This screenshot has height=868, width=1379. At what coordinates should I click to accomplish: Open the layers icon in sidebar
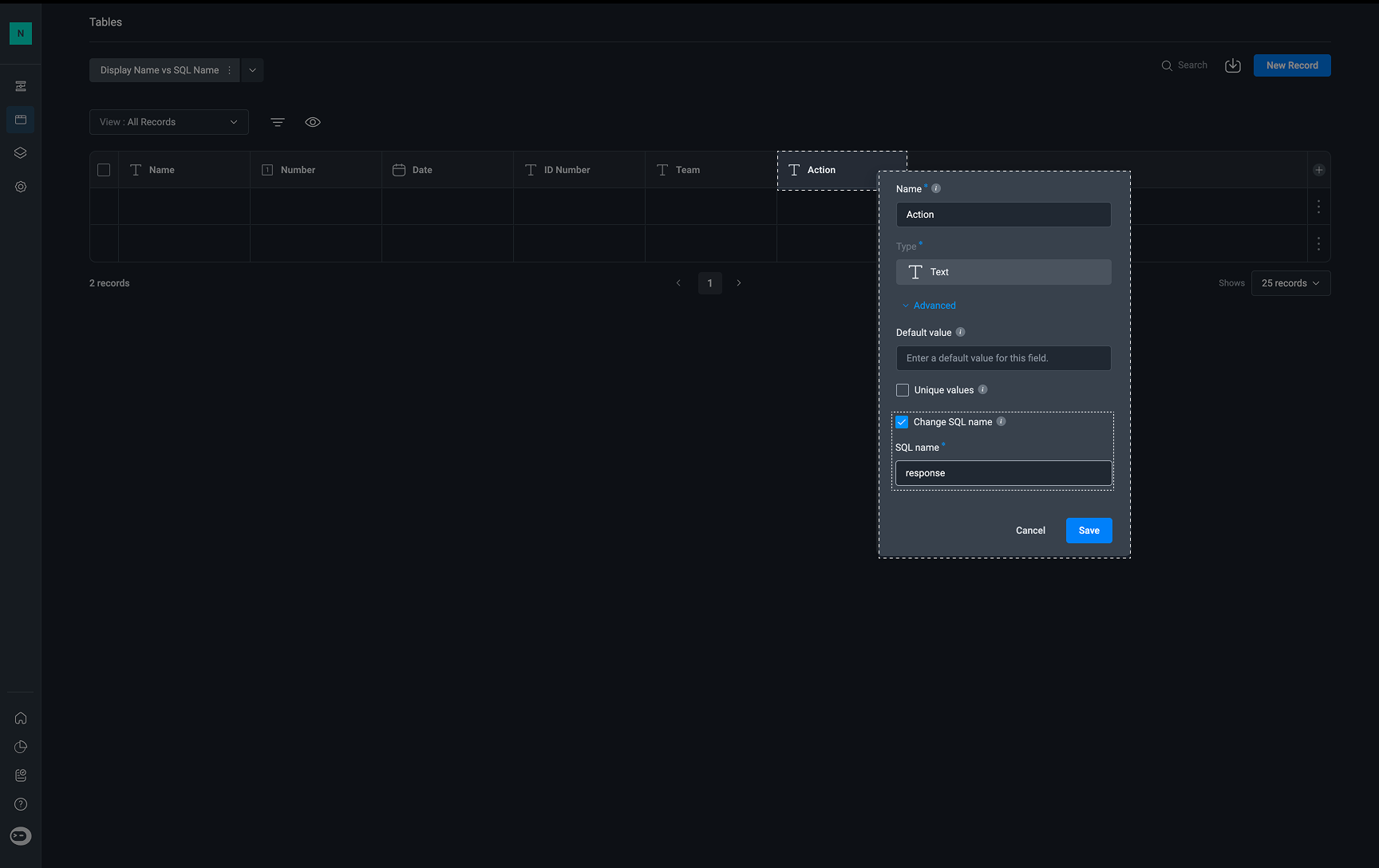pos(21,153)
